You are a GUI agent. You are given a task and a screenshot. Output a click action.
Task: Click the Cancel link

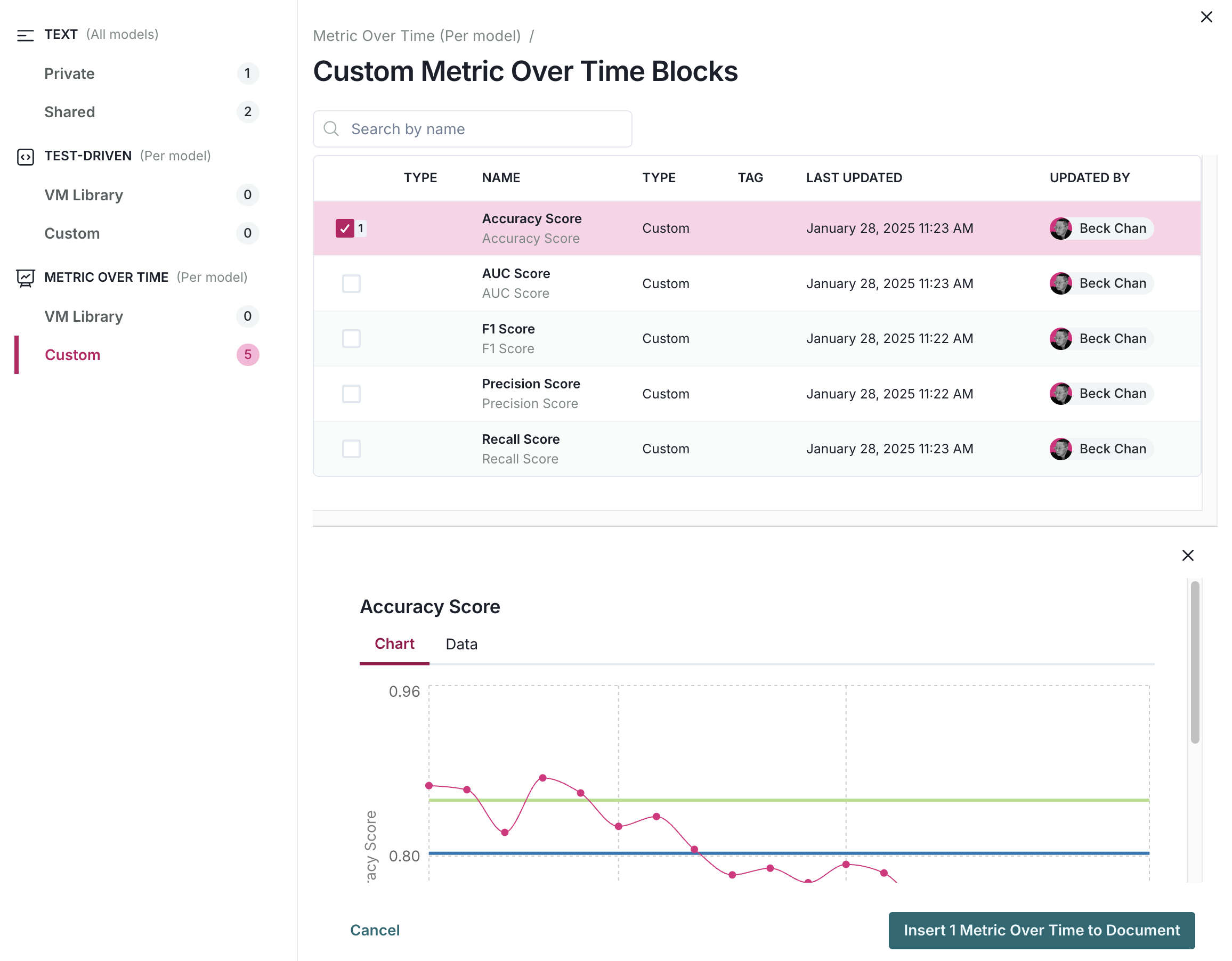[375, 930]
